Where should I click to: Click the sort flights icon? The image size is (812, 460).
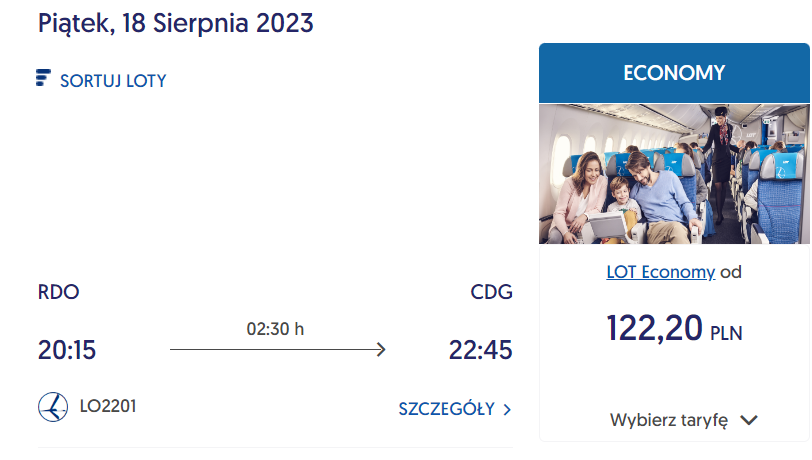coord(43,78)
